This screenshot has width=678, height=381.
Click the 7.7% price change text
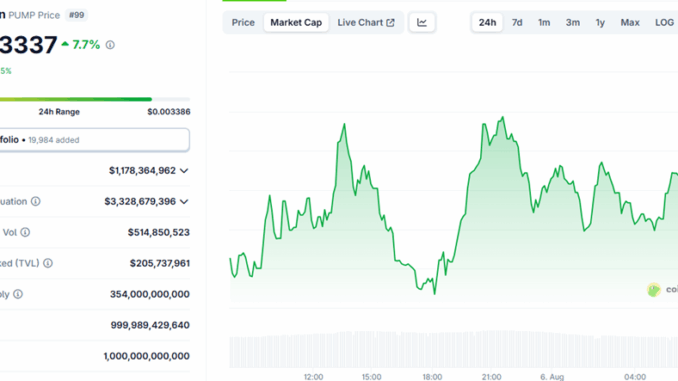tap(86, 45)
